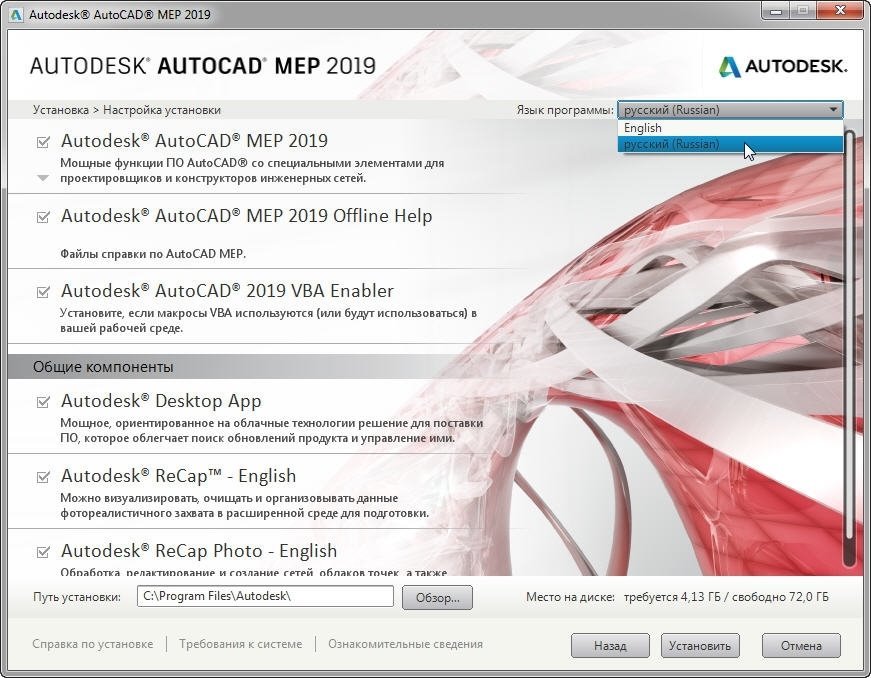The width and height of the screenshot is (871, 678).
Task: Expand AutoCAD MEP 2019 configuration arrow
Action: (x=43, y=178)
